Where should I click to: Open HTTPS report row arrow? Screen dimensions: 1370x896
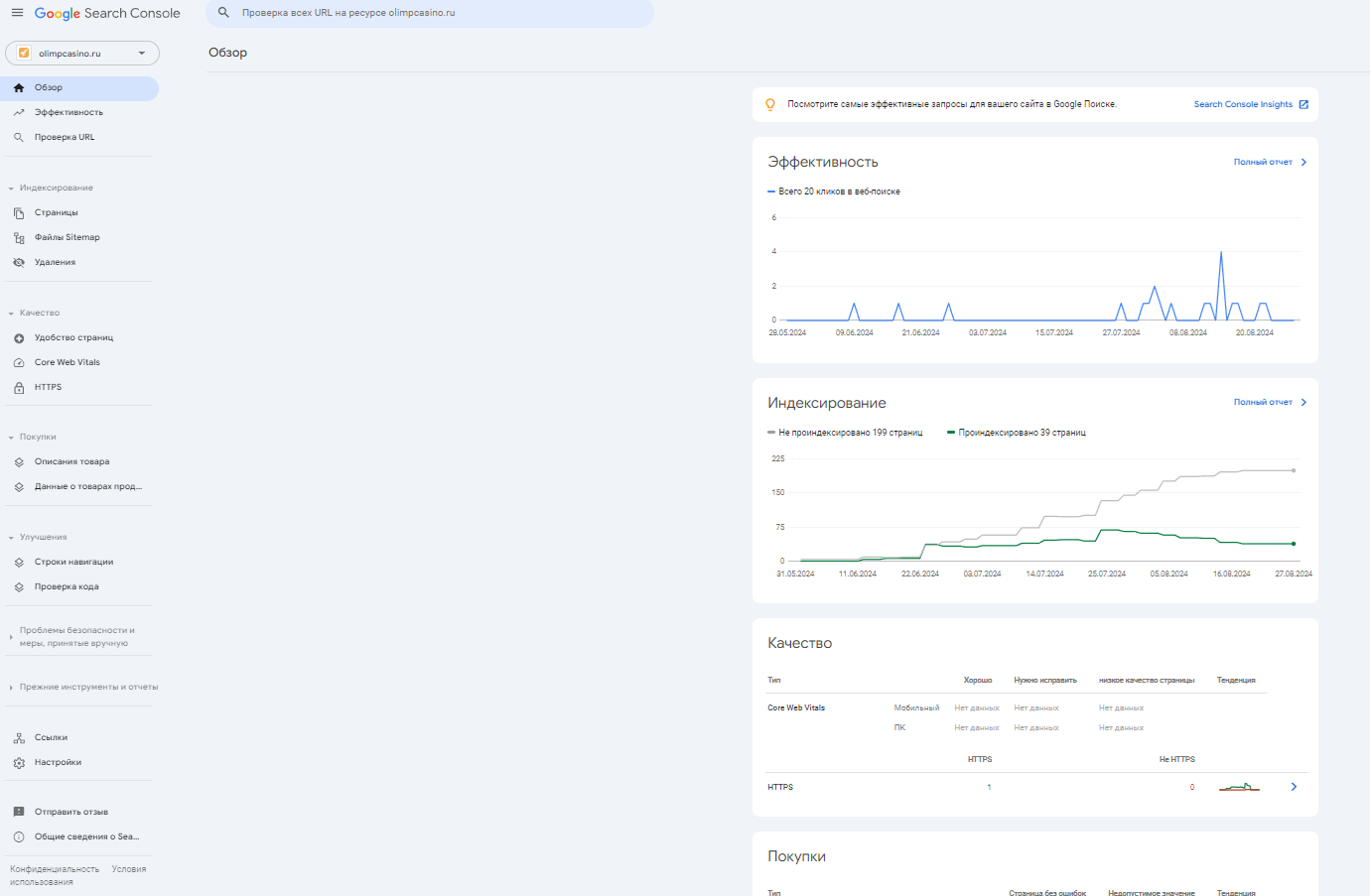(1294, 787)
